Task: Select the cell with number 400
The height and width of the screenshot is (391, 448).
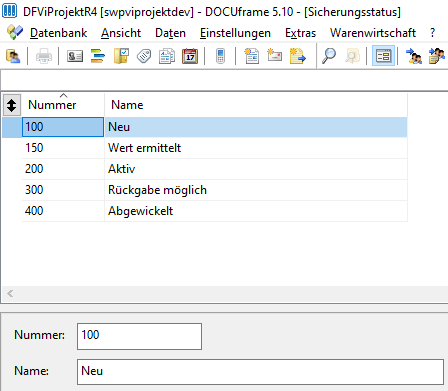Action: (63, 211)
